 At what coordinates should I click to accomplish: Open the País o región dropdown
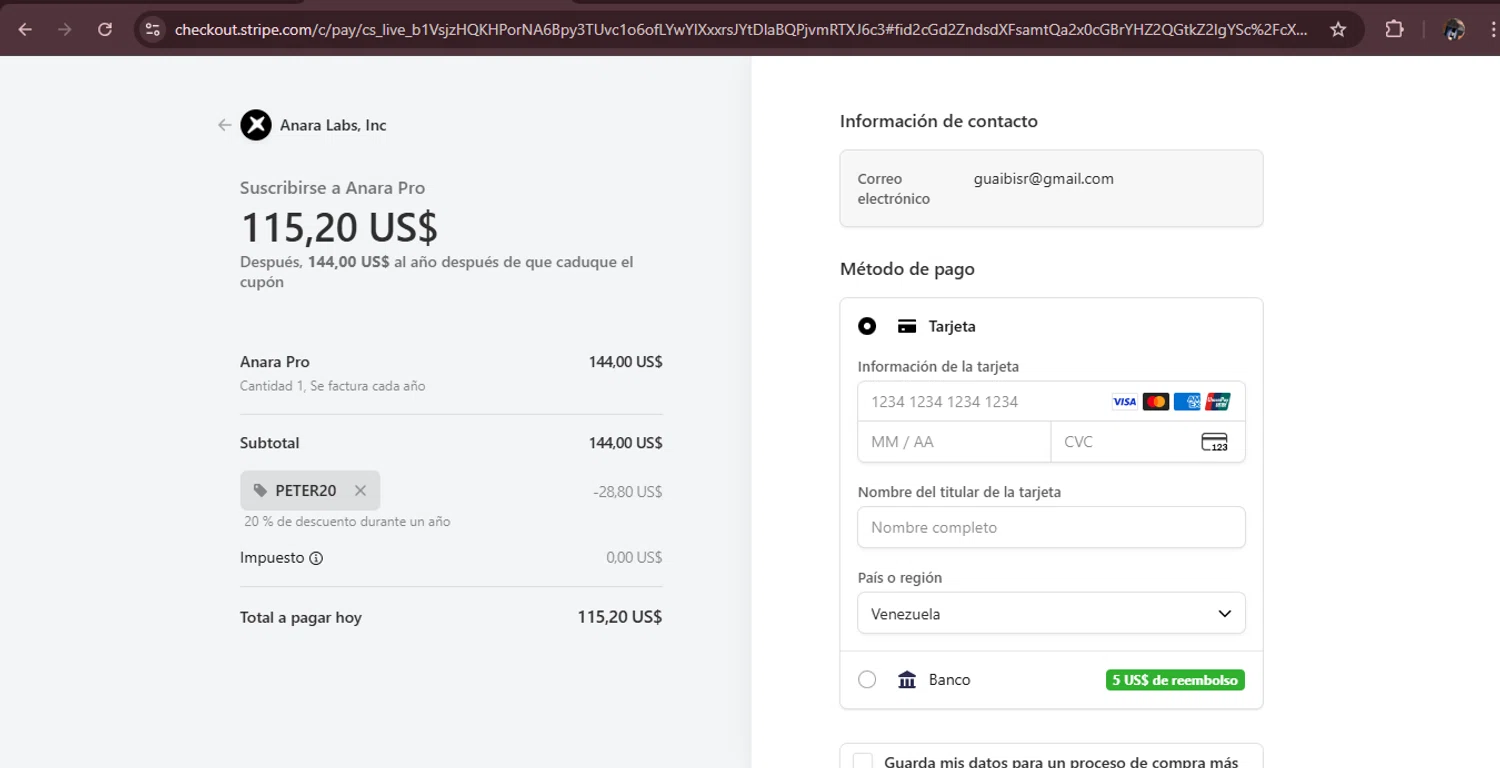tap(1051, 613)
